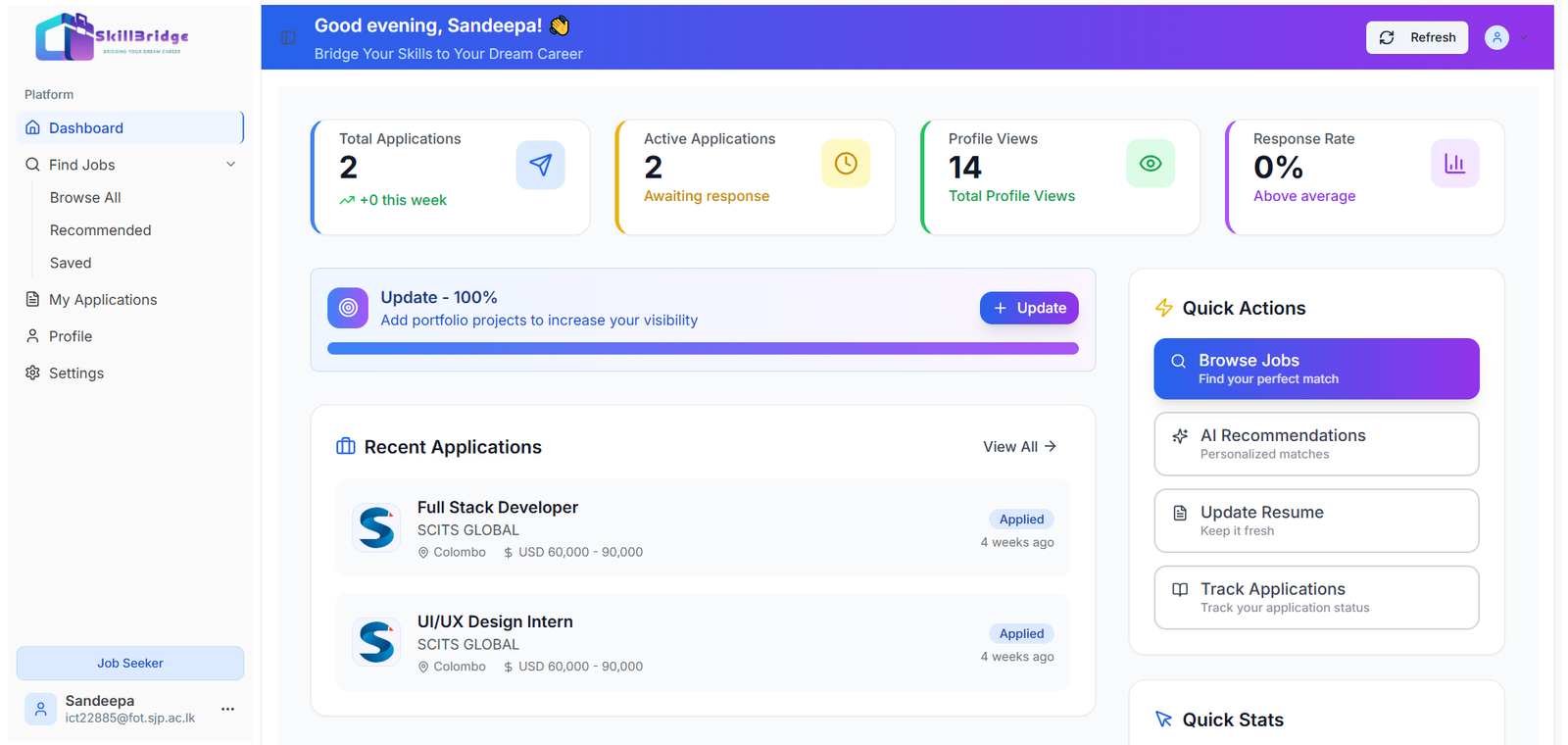Go to My Applications in sidebar
Viewport: 1568px width, 745px height.
[x=103, y=300]
